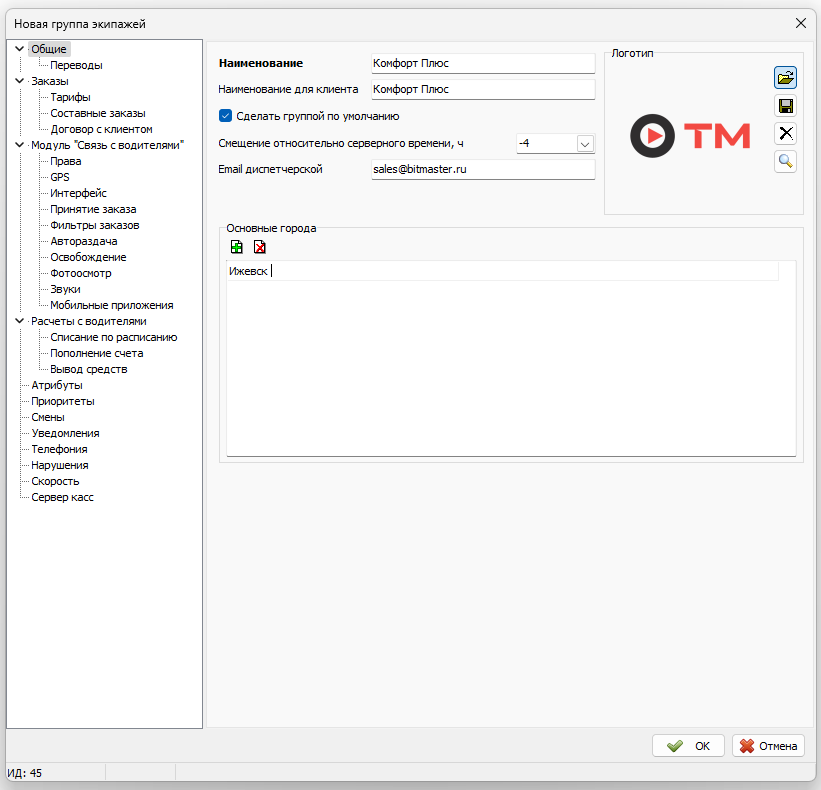Add a city with green plus icon
This screenshot has height=790, width=821.
click(236, 247)
